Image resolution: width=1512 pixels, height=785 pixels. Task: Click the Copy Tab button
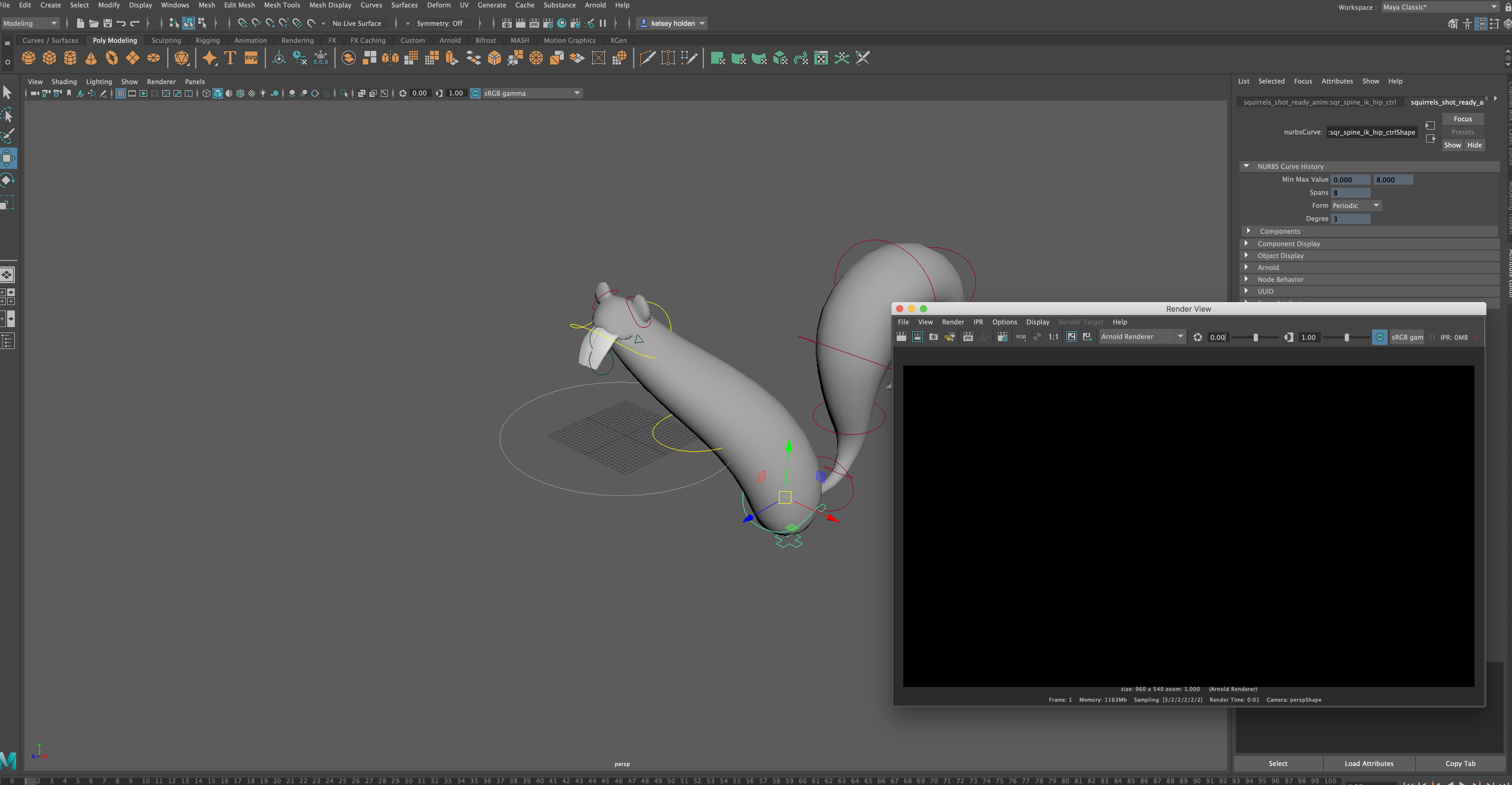click(x=1460, y=763)
